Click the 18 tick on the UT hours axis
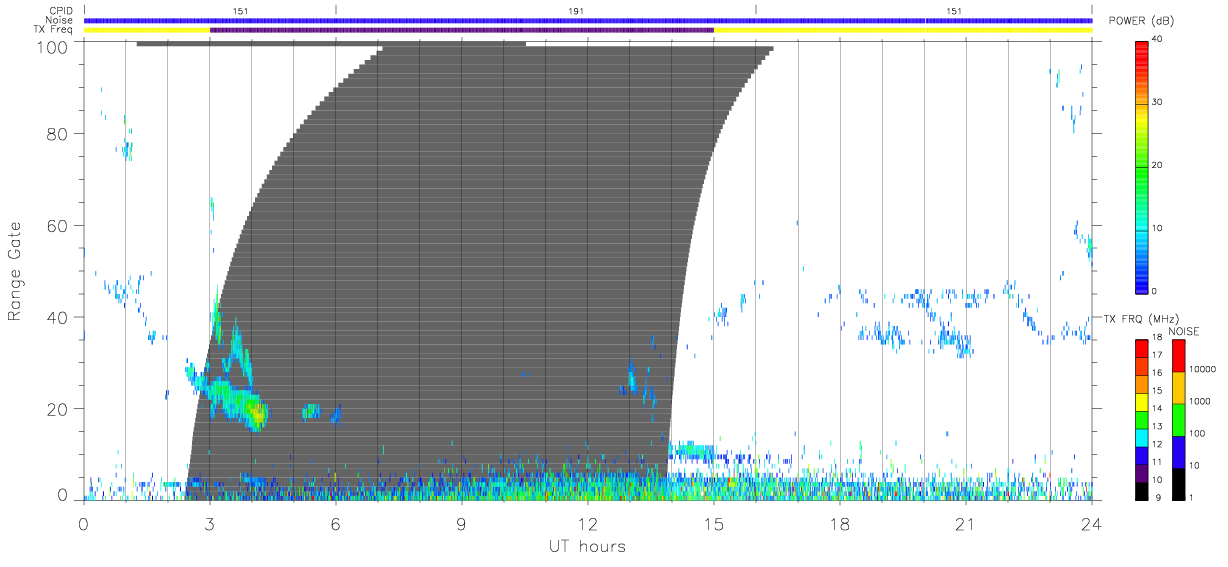 click(840, 523)
